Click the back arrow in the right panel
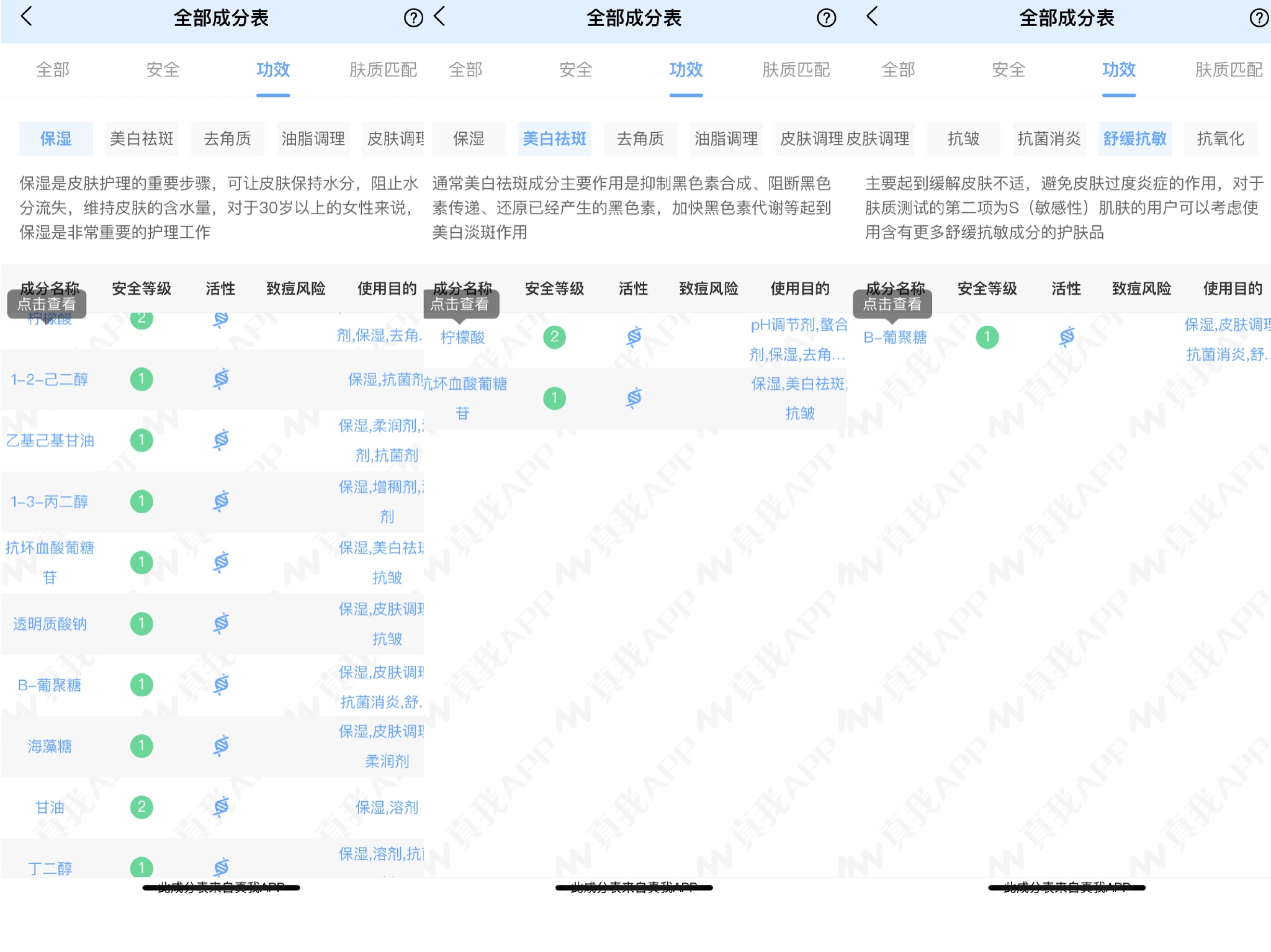Image resolution: width=1271 pixels, height=952 pixels. click(872, 16)
